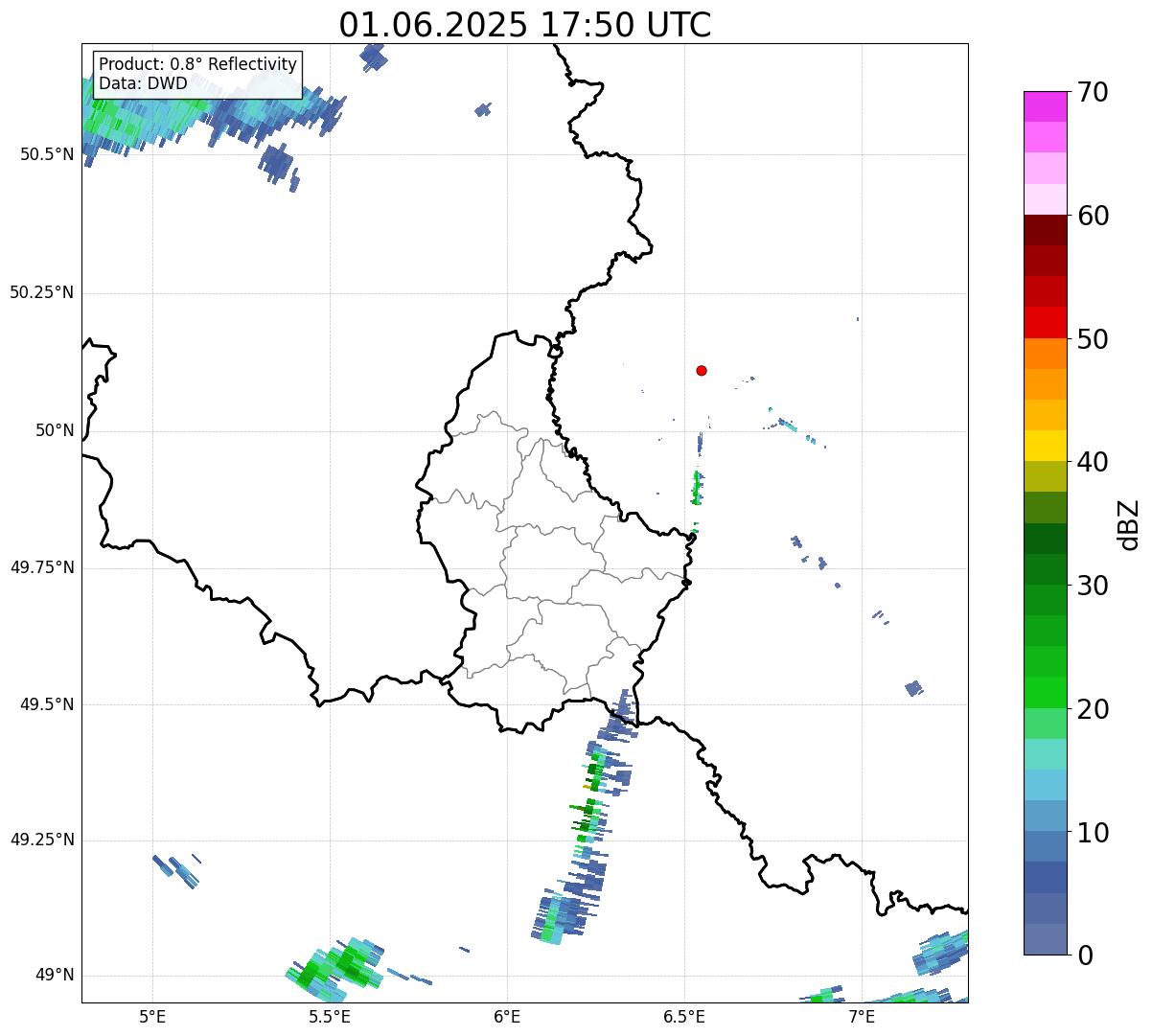Click the Product: 0.8° Reflectivity label

(x=198, y=64)
